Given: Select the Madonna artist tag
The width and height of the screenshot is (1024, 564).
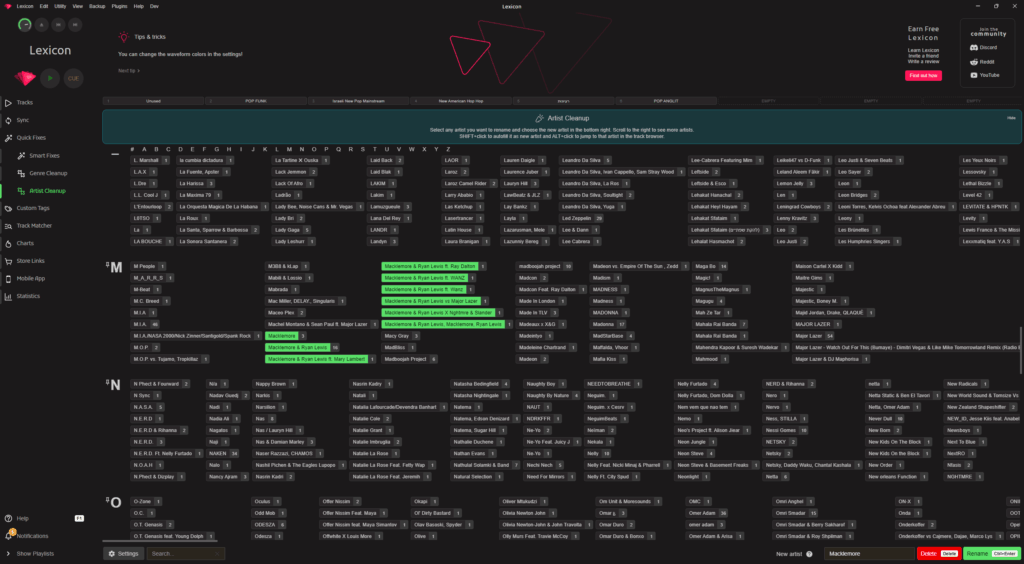Looking at the screenshot, I should (605, 324).
